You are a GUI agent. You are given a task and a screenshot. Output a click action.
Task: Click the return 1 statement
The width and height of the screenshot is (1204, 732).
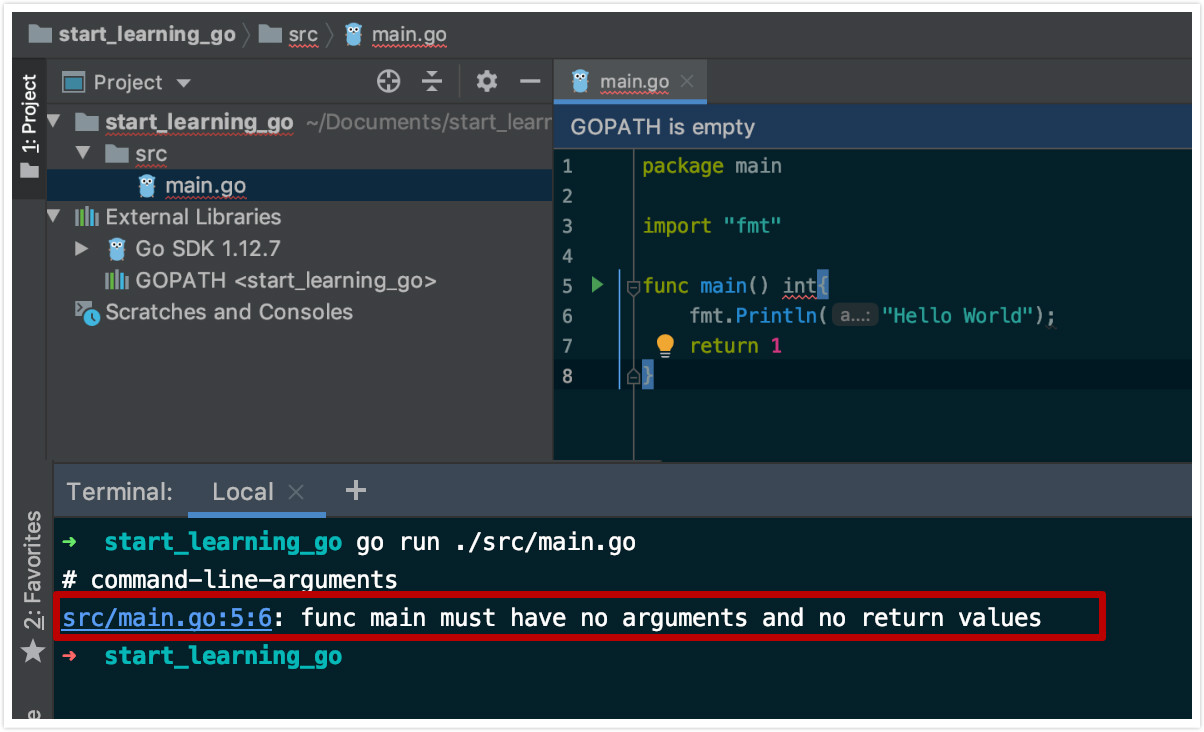[x=735, y=346]
